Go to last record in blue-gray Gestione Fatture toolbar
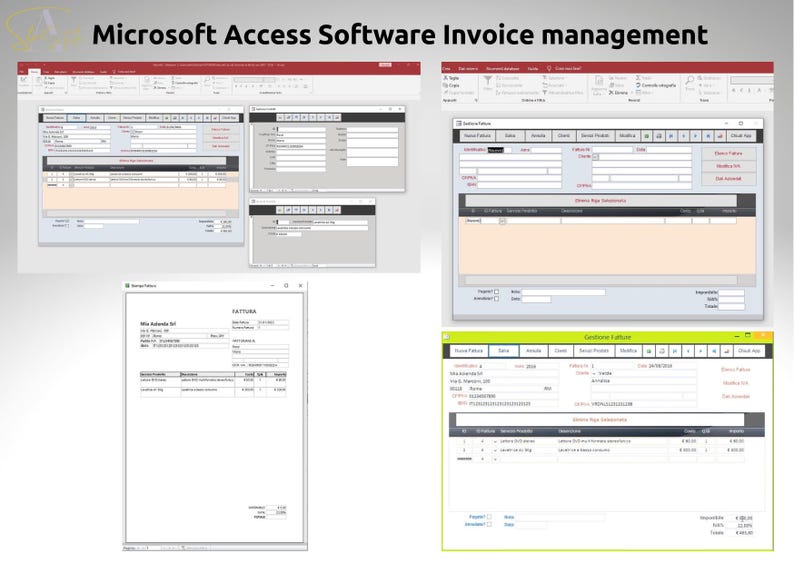 click(708, 136)
